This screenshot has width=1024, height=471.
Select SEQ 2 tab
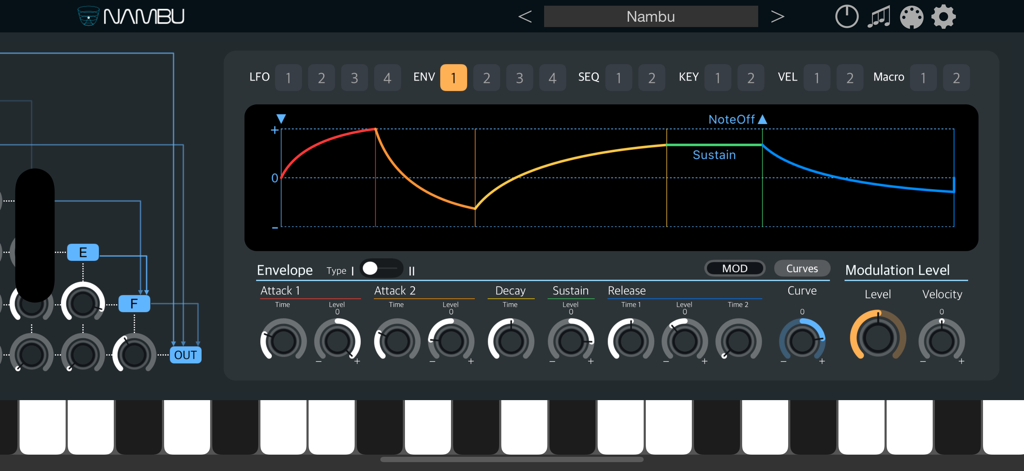tap(652, 78)
